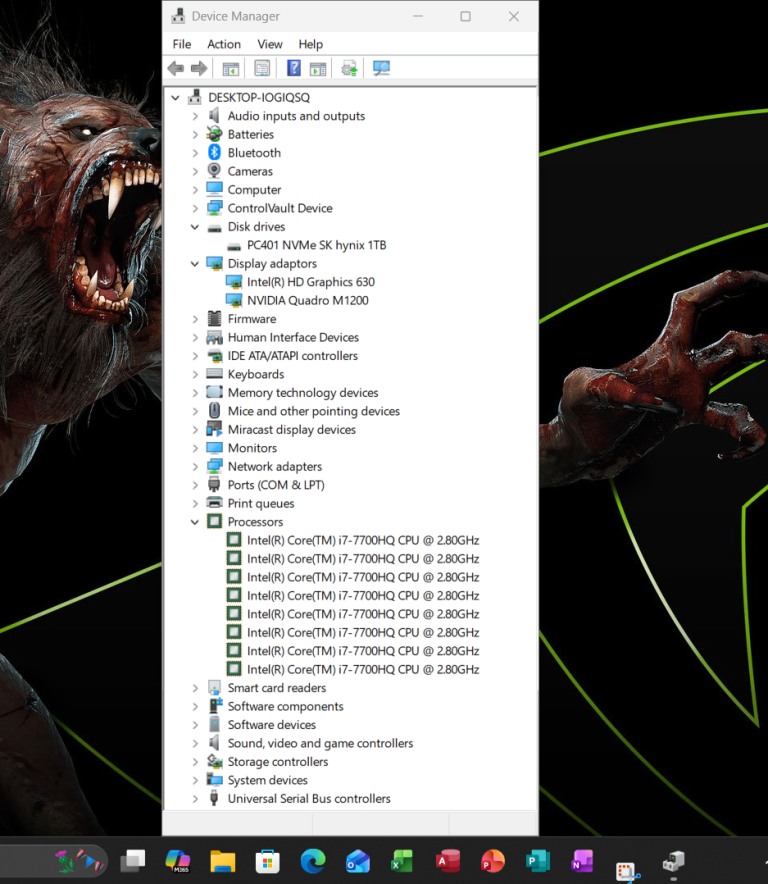Collapse the Disk drives category
Viewport: 768px width, 884px height.
[196, 227]
